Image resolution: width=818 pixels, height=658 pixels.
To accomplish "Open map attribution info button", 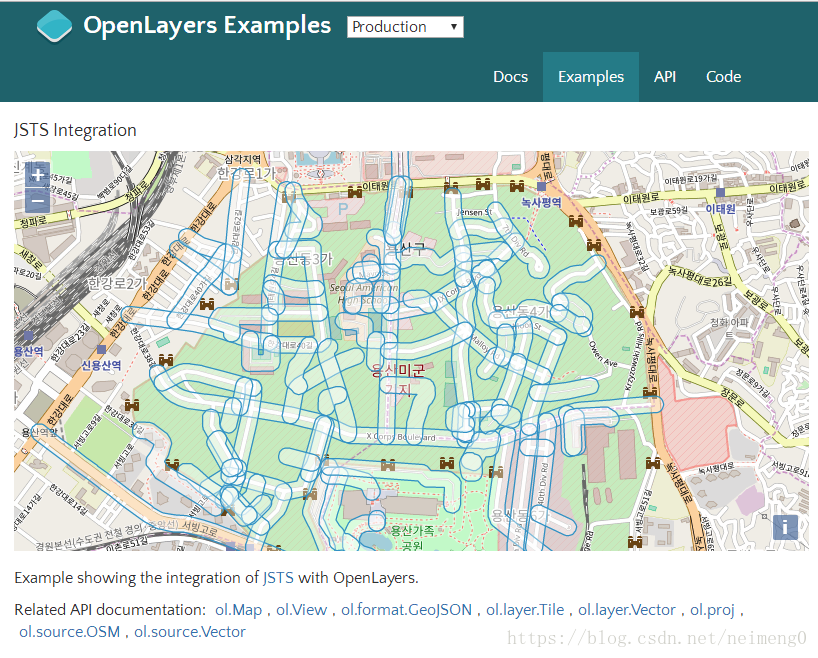I will click(x=785, y=528).
